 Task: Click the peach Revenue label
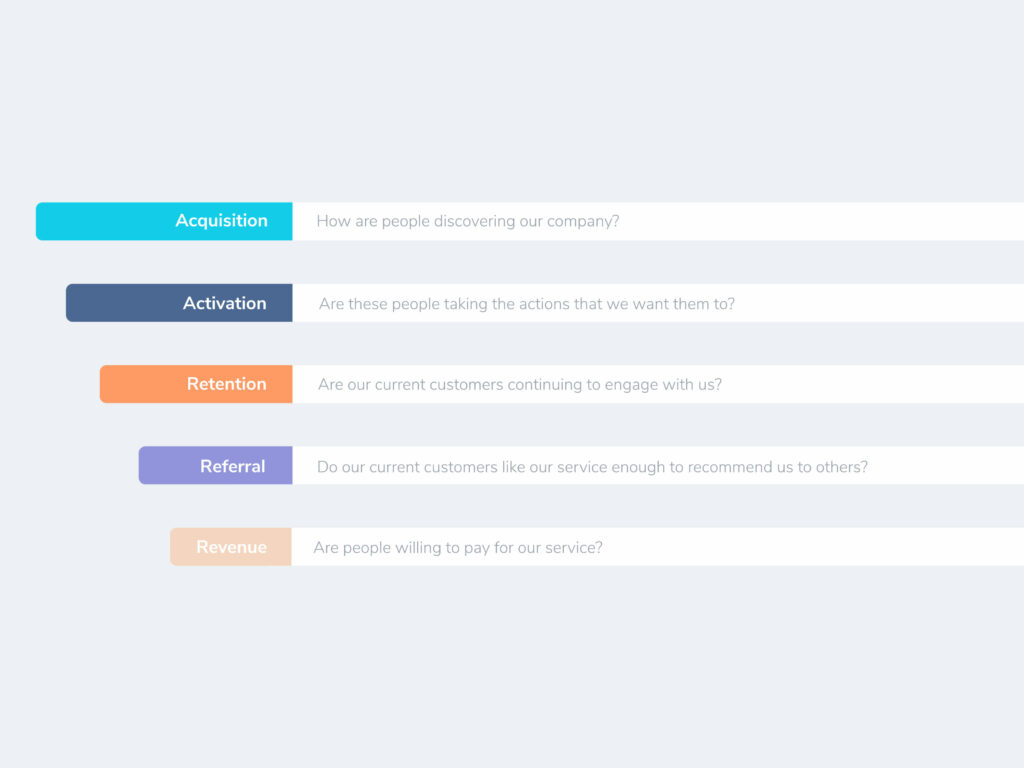231,547
